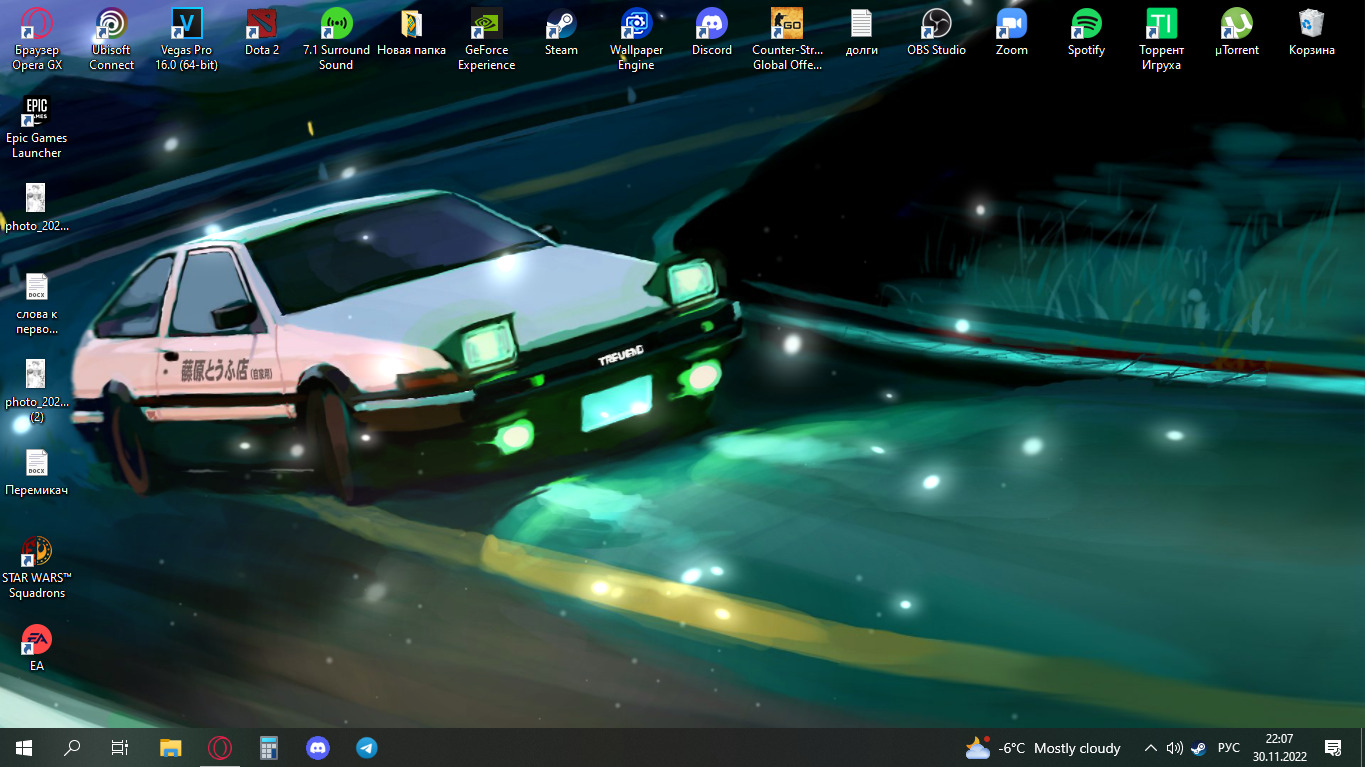Open the notification center in the taskbar
1365x767 pixels.
click(x=1332, y=748)
